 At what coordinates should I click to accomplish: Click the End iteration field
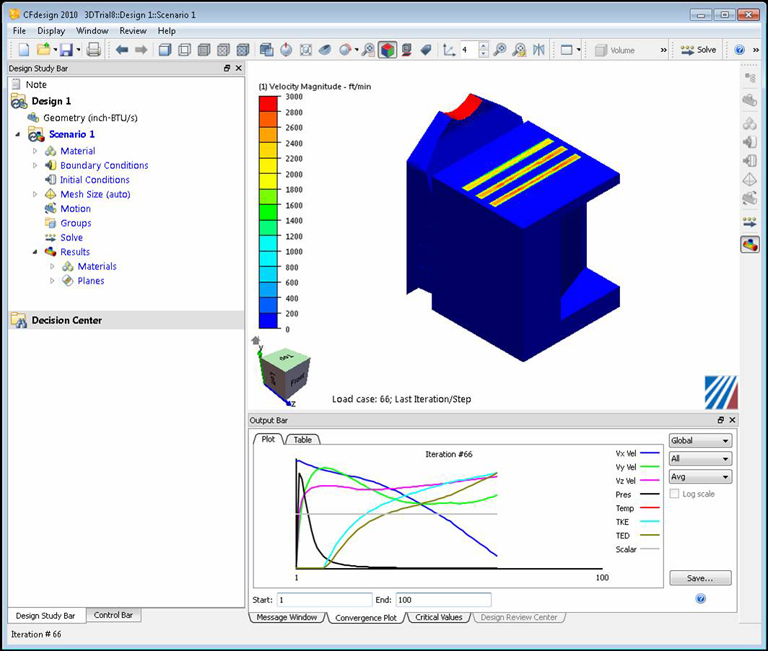tap(443, 600)
